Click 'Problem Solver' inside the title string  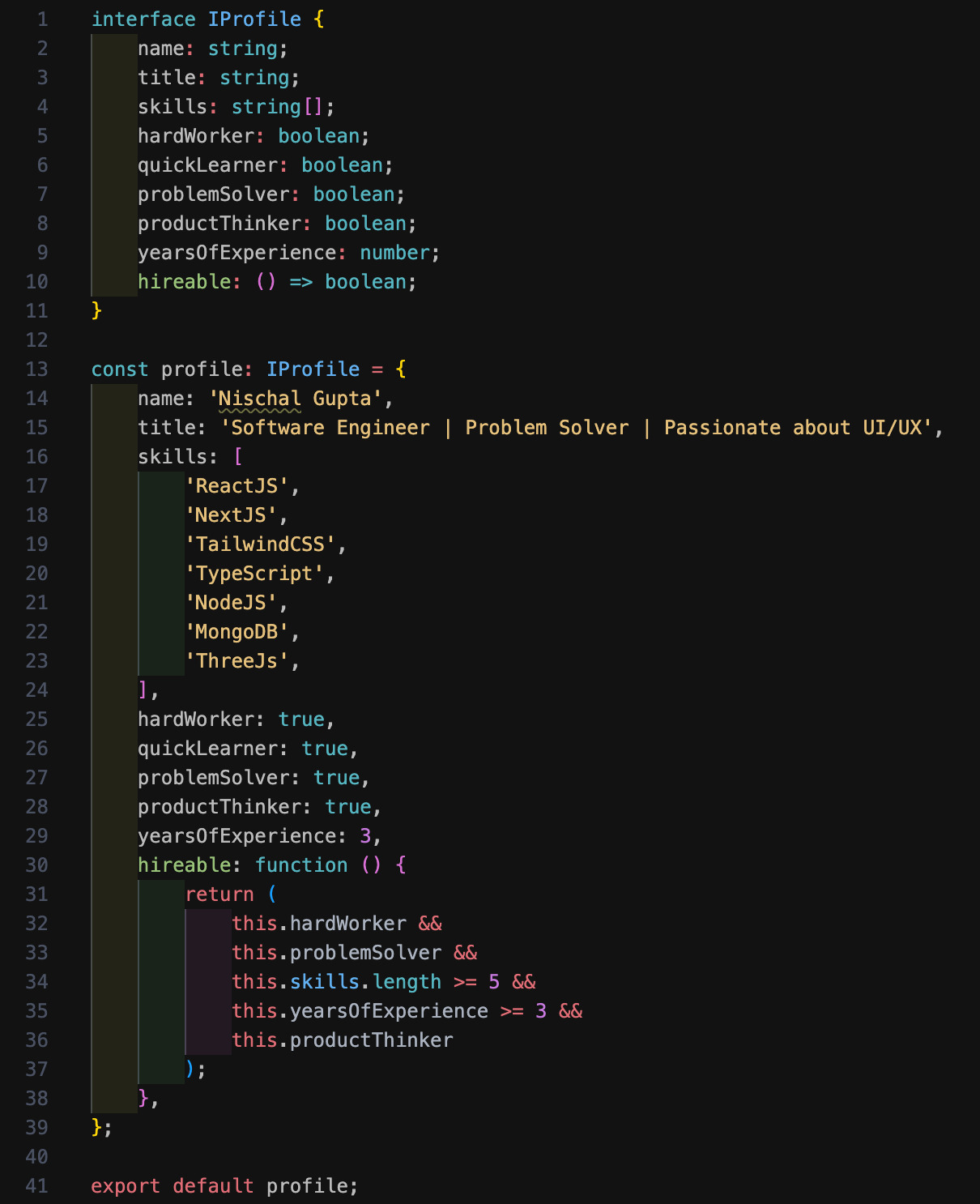pos(547,428)
